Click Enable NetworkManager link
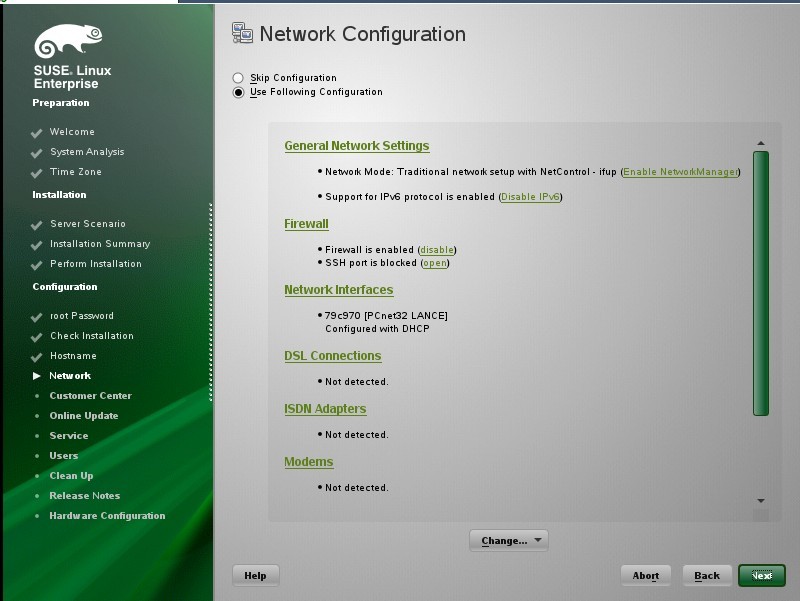Screen dimensions: 800x601 pyautogui.click(x=681, y=172)
